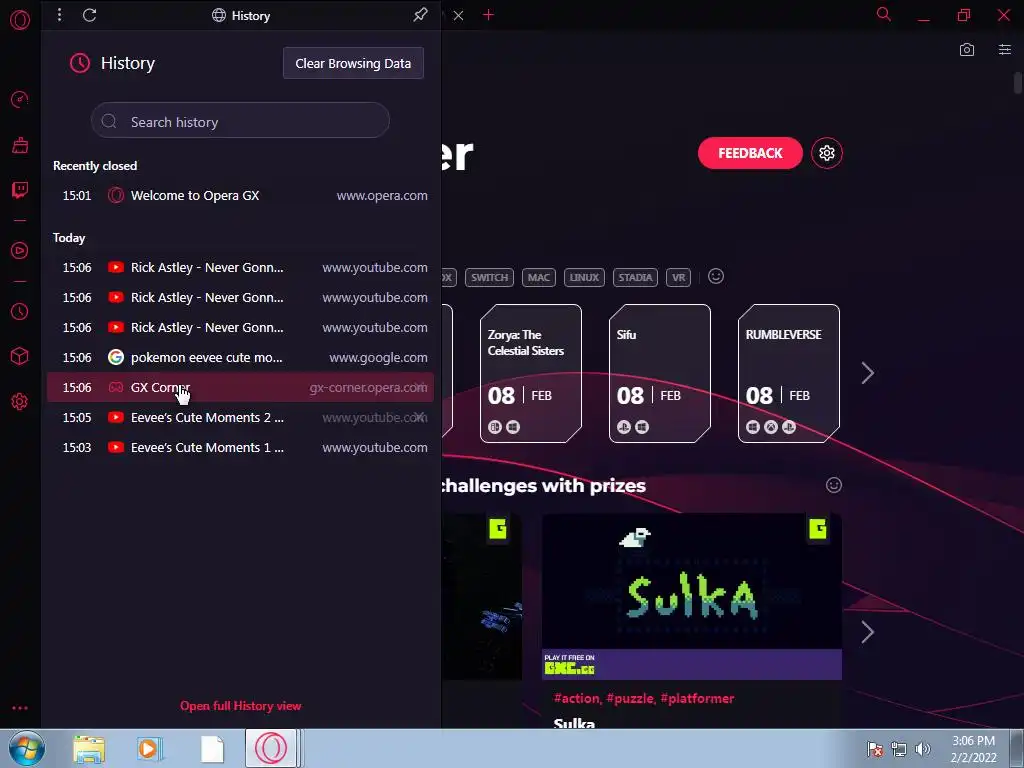Open tab search magnifier icon
This screenshot has height=768, width=1024.
point(884,14)
